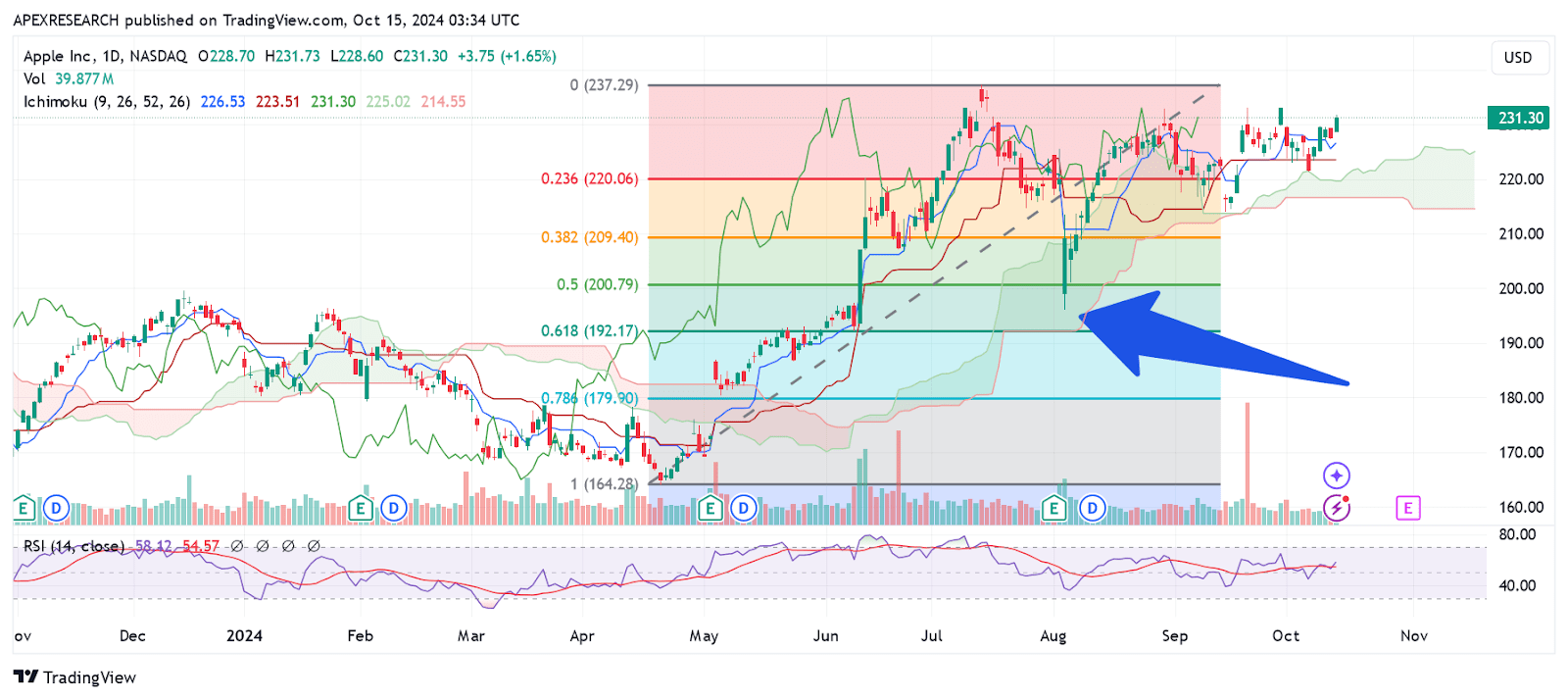The width and height of the screenshot is (1568, 700).
Task: Click 180.00 on the price axis
Action: click(x=1521, y=398)
